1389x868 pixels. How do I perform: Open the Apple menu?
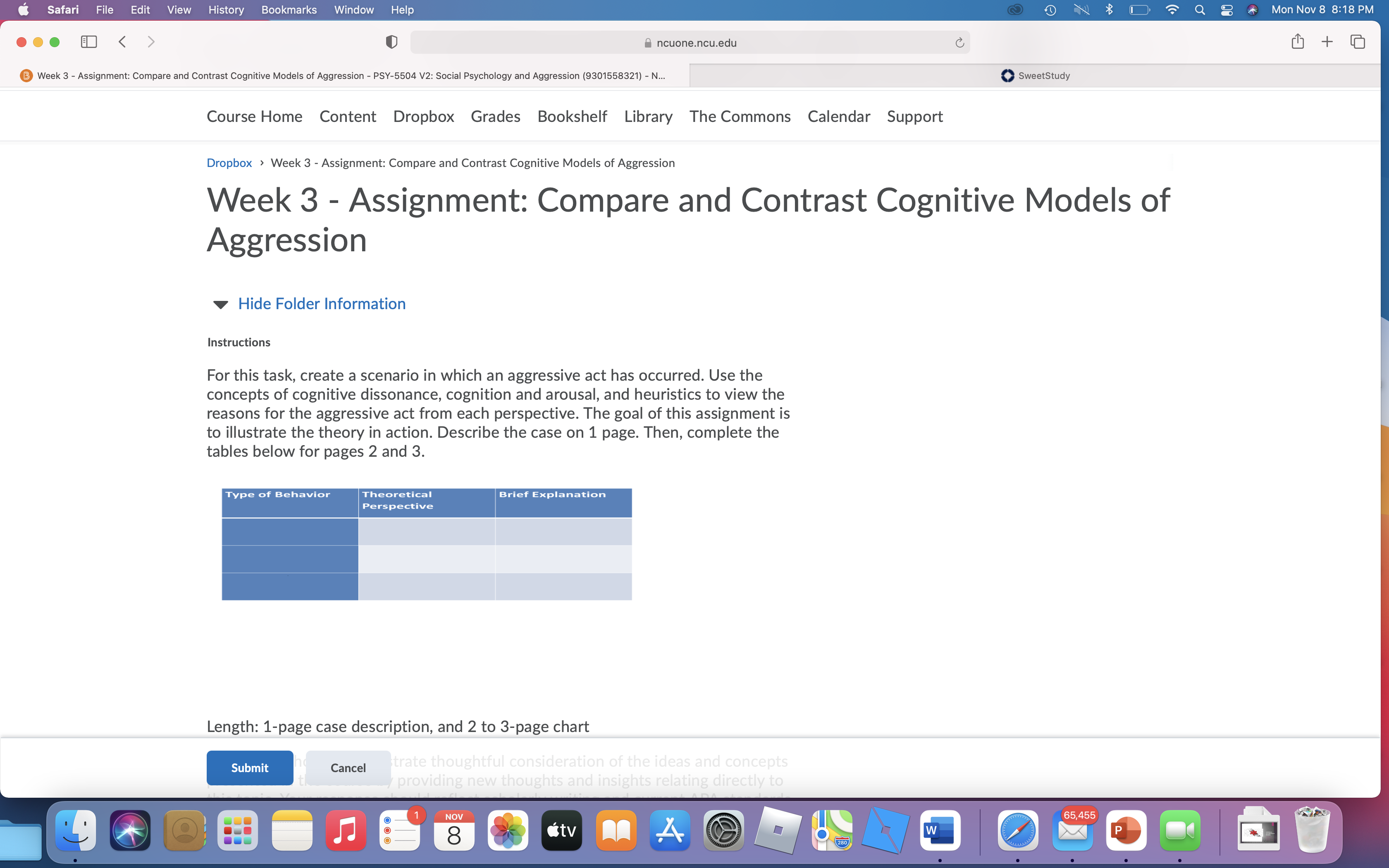[x=24, y=10]
